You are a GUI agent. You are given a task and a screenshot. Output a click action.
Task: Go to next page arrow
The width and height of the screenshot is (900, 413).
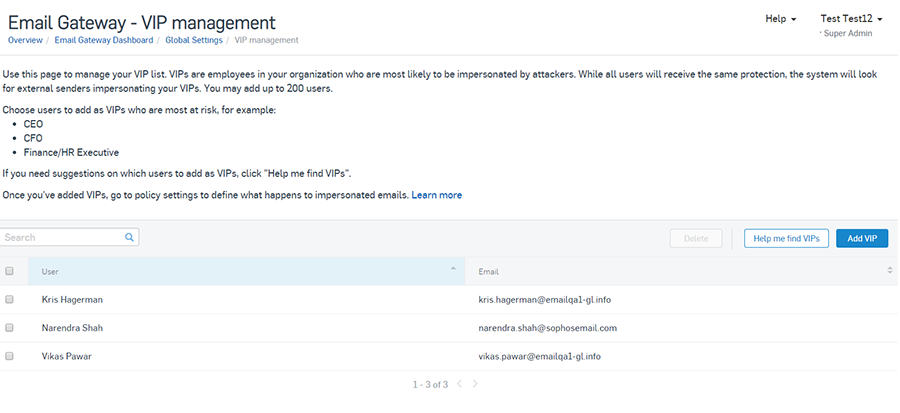475,384
